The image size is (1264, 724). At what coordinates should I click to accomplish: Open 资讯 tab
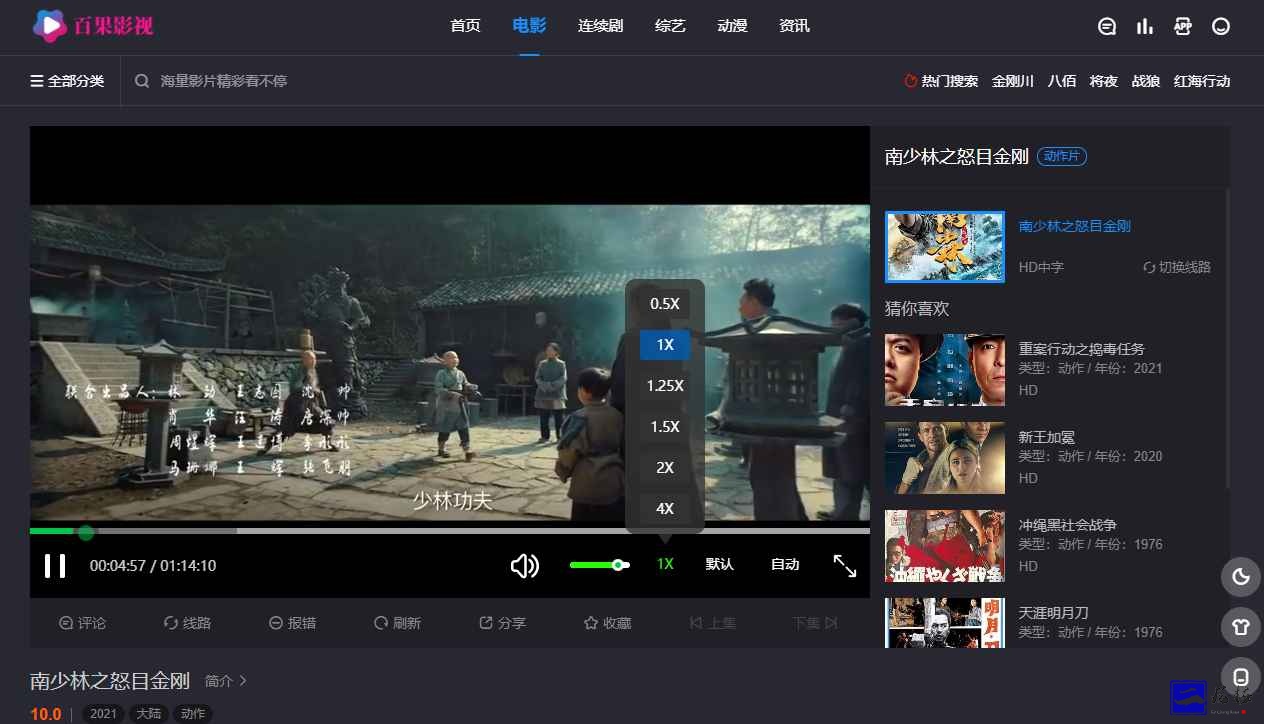click(794, 26)
